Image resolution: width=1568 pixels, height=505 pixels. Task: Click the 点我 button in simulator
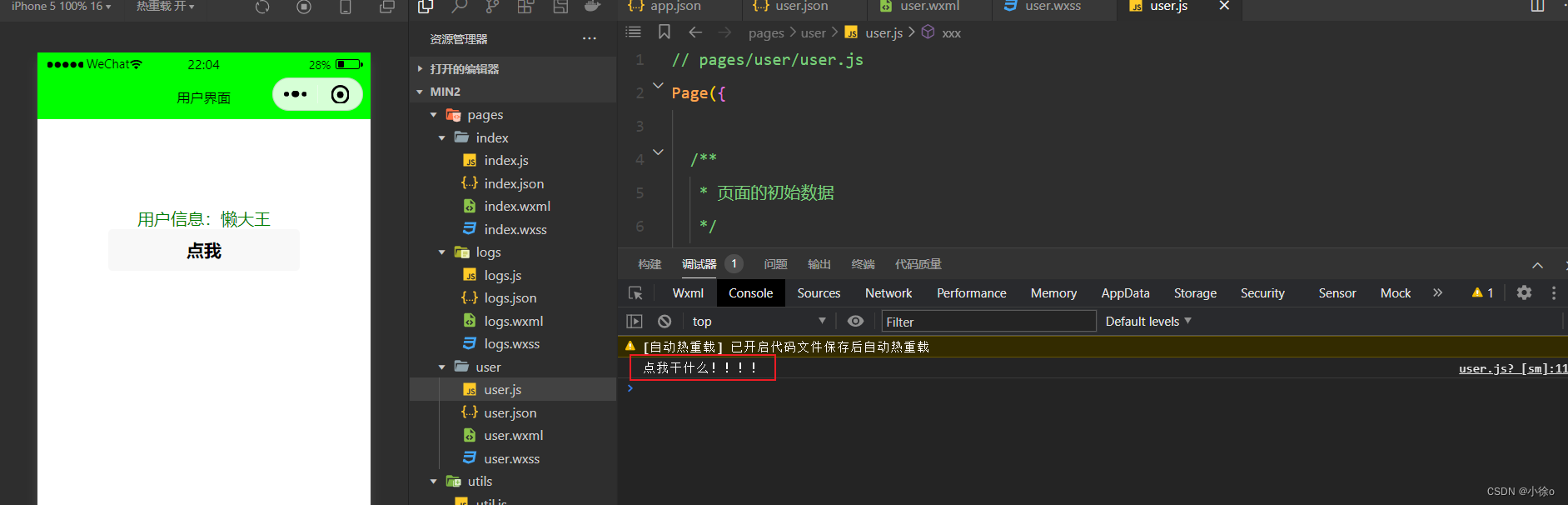204,251
